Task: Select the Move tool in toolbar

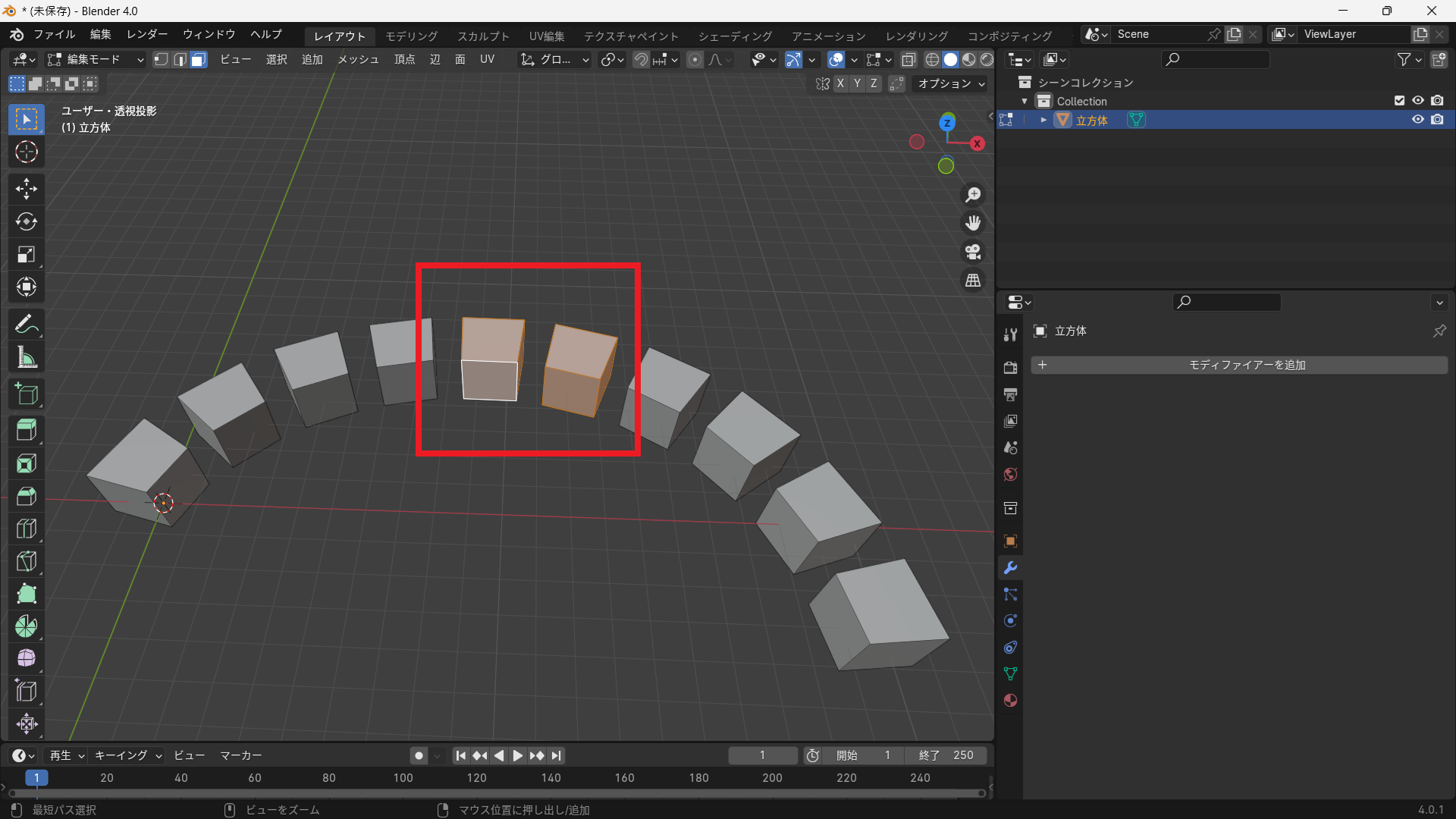Action: click(x=27, y=189)
